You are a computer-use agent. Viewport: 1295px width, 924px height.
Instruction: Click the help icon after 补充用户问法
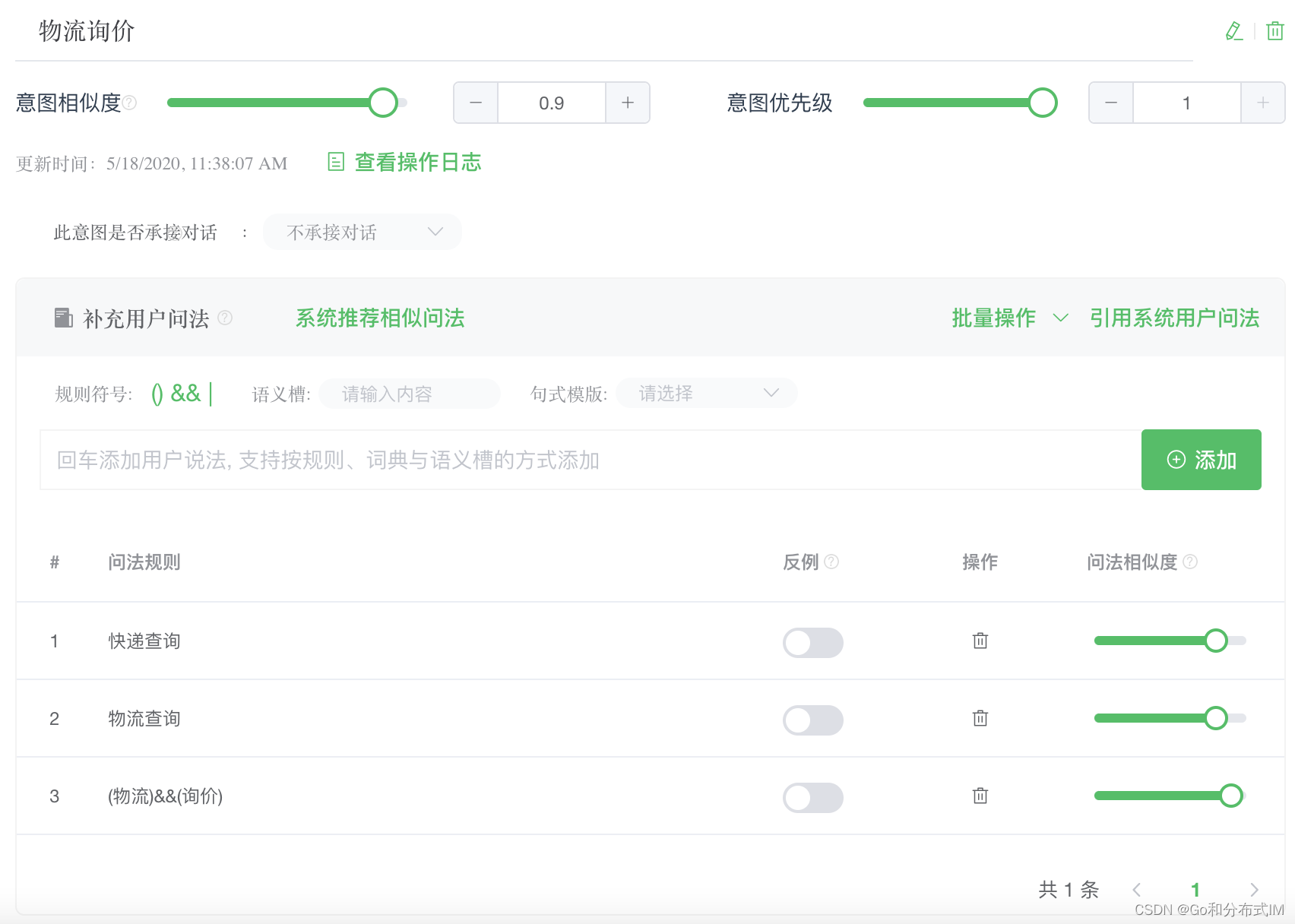click(225, 318)
